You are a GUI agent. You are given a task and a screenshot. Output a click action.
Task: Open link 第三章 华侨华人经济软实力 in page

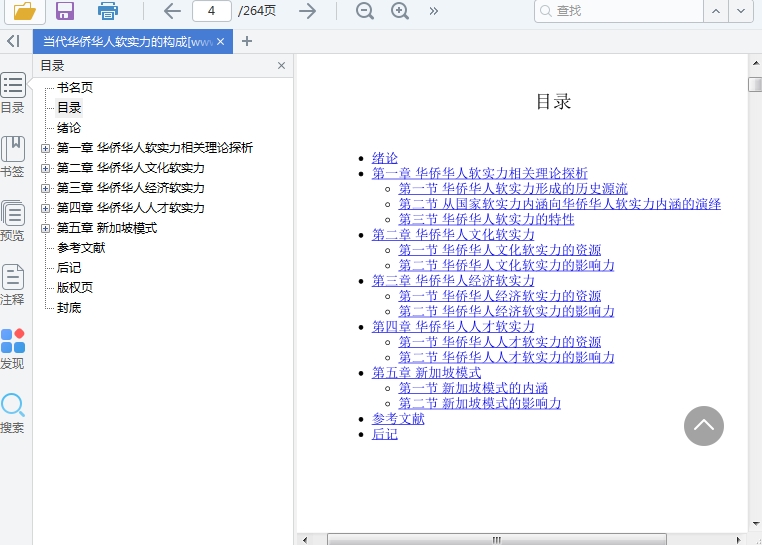(x=453, y=281)
